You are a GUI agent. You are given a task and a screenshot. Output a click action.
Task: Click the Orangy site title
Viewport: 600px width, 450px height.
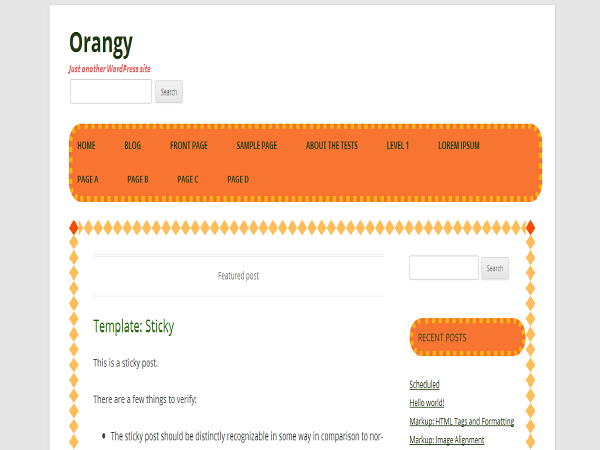point(101,44)
